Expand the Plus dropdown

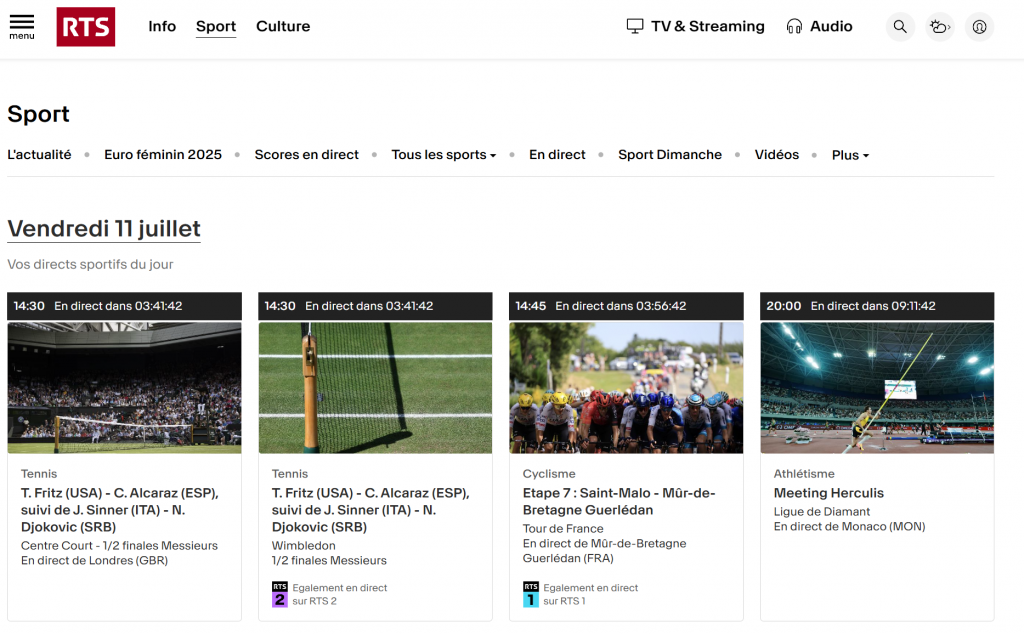pos(850,155)
